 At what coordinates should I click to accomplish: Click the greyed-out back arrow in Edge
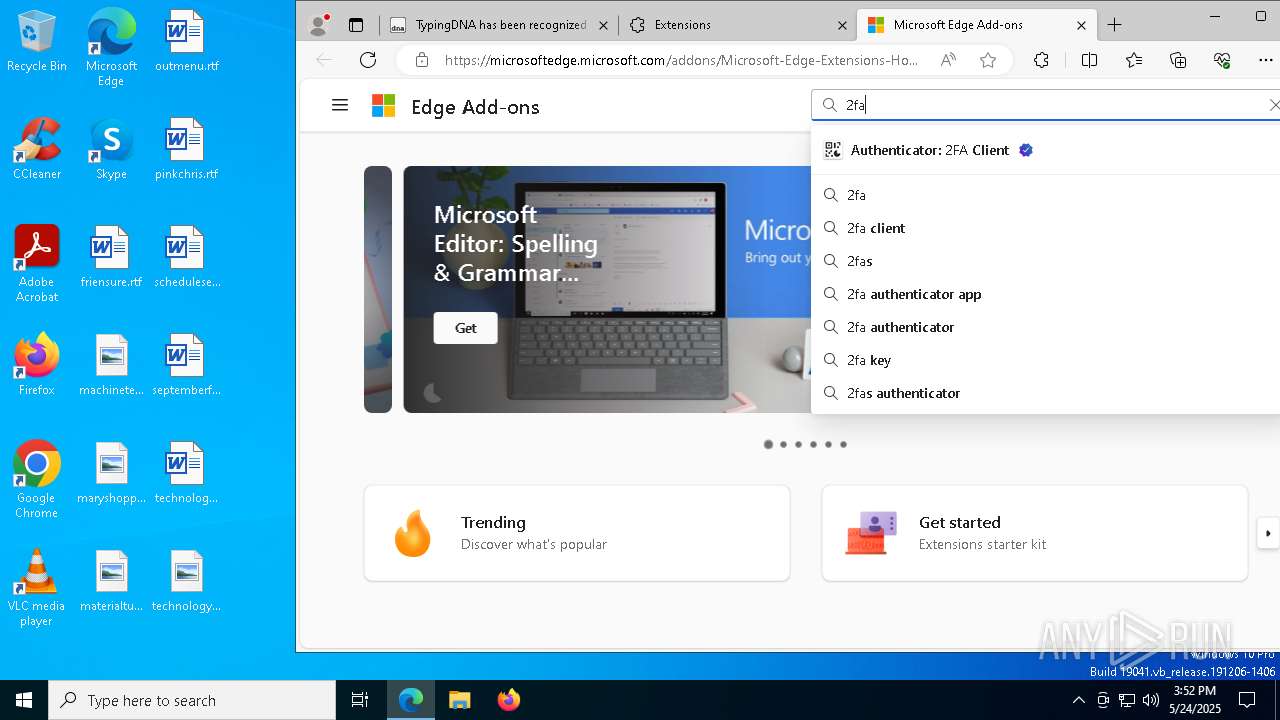324,60
